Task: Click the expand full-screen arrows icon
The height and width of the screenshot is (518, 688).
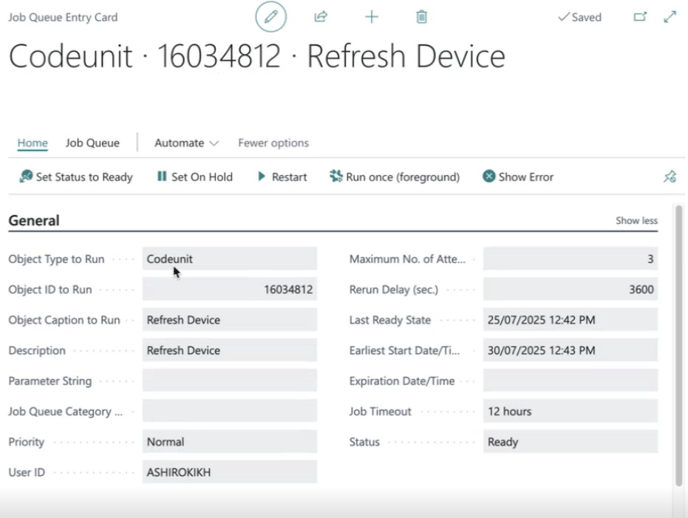Action: point(670,17)
